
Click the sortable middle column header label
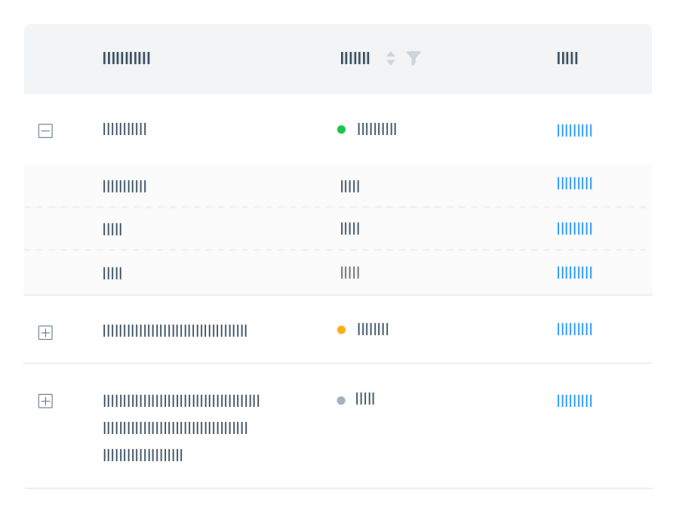tap(355, 58)
